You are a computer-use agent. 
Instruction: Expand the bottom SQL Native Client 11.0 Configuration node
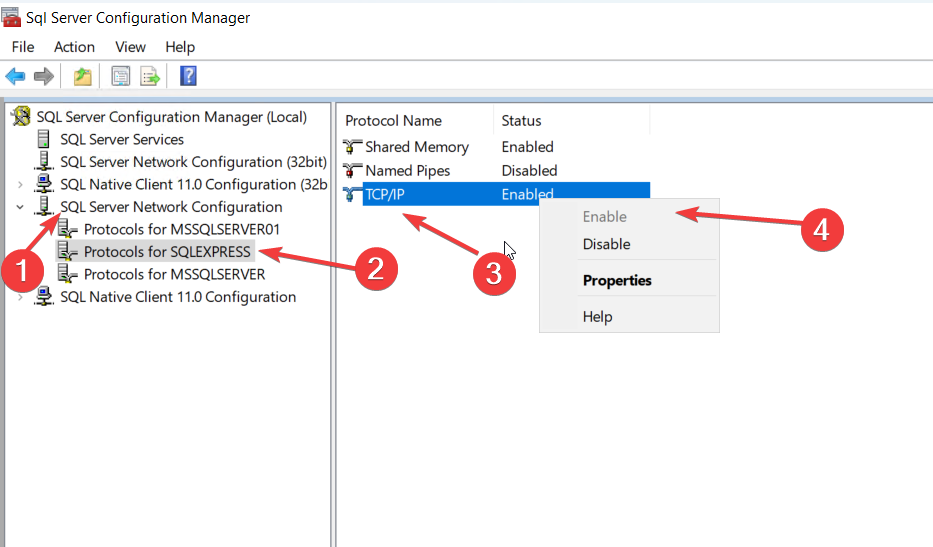click(x=20, y=296)
